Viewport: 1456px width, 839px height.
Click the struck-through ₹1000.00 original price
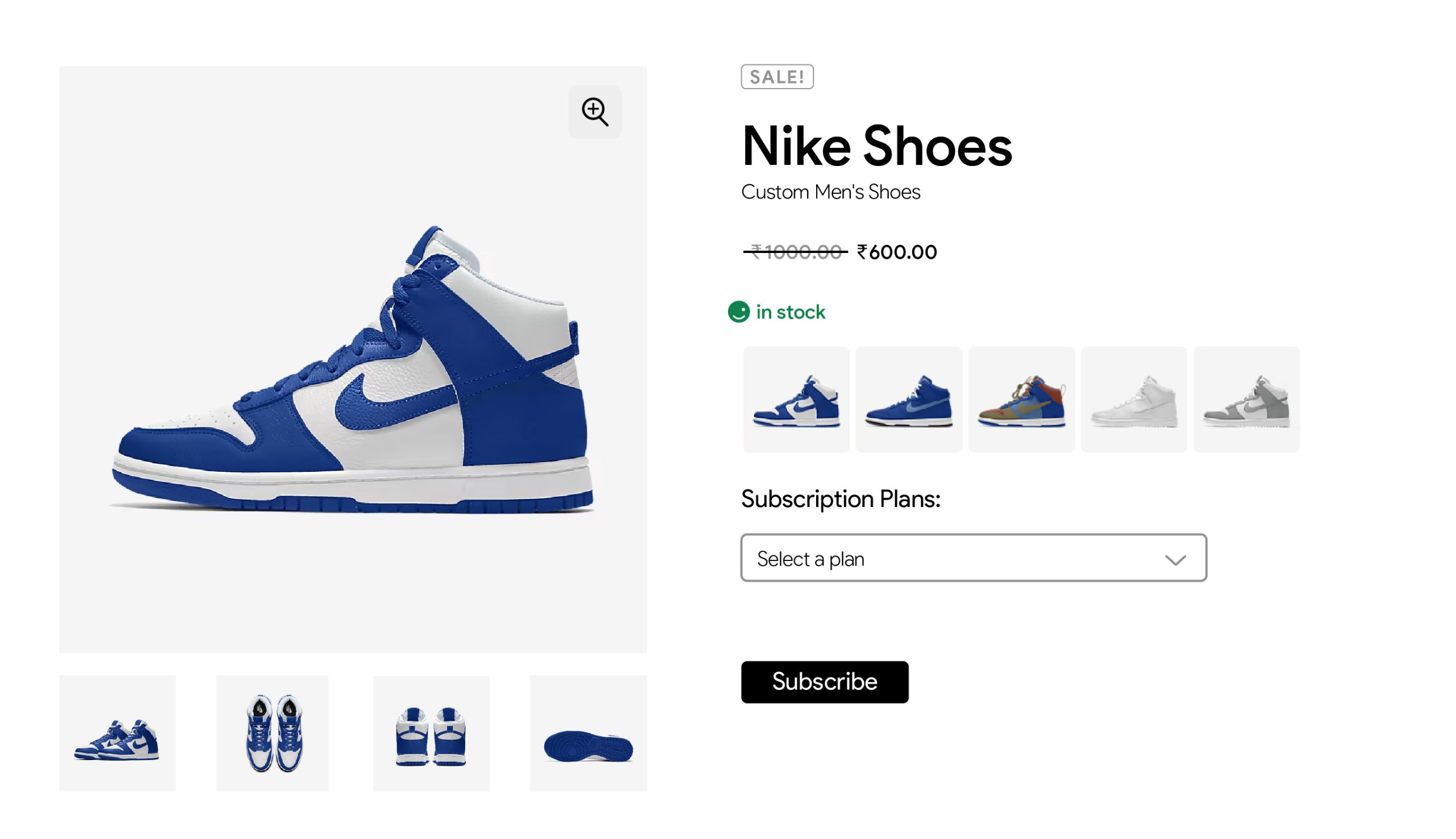pyautogui.click(x=795, y=252)
